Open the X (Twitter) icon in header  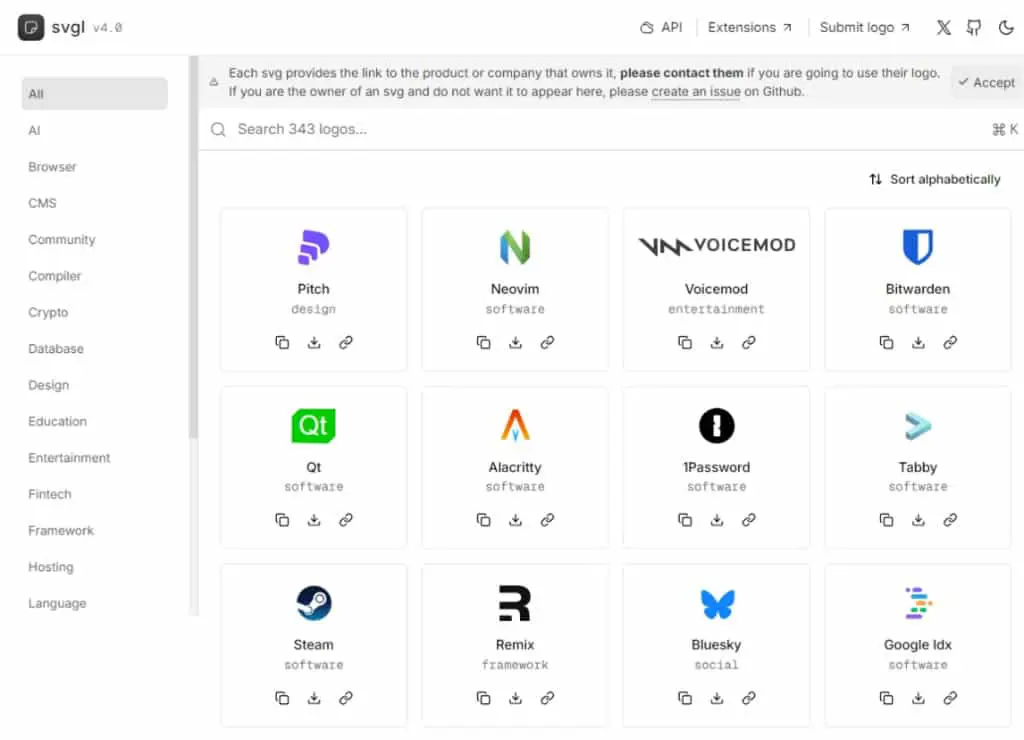(x=943, y=27)
